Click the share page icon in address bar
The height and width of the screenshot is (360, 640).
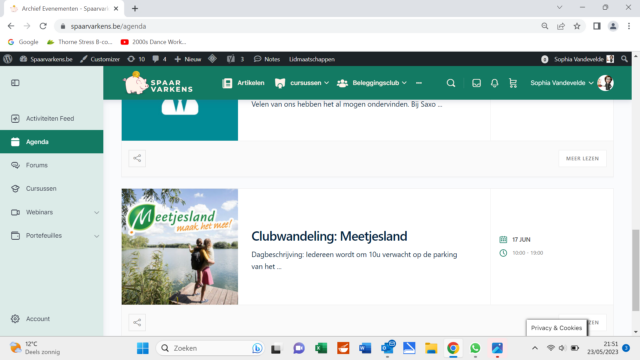561,26
